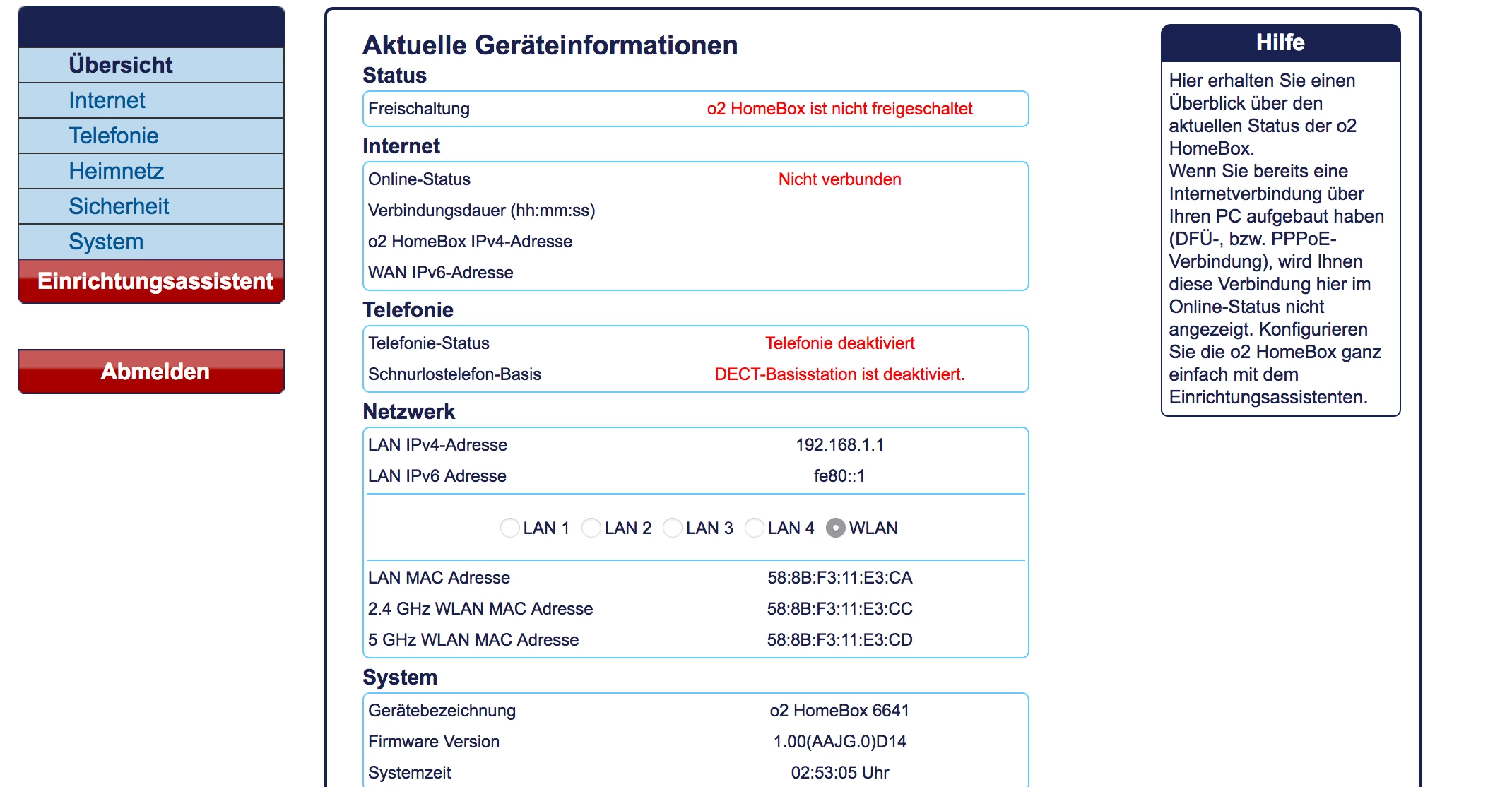Pick the LAN 4 radio option
Image resolution: width=1512 pixels, height=787 pixels.
point(755,528)
